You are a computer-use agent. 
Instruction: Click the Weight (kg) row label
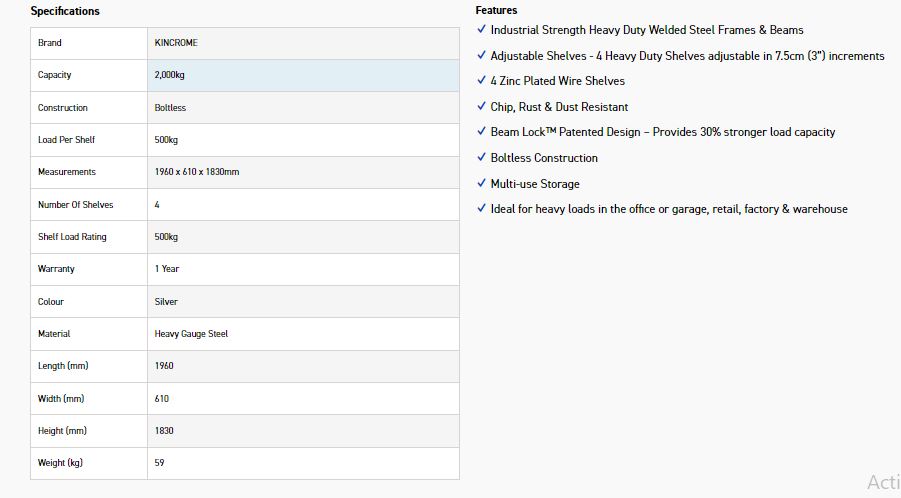60,463
